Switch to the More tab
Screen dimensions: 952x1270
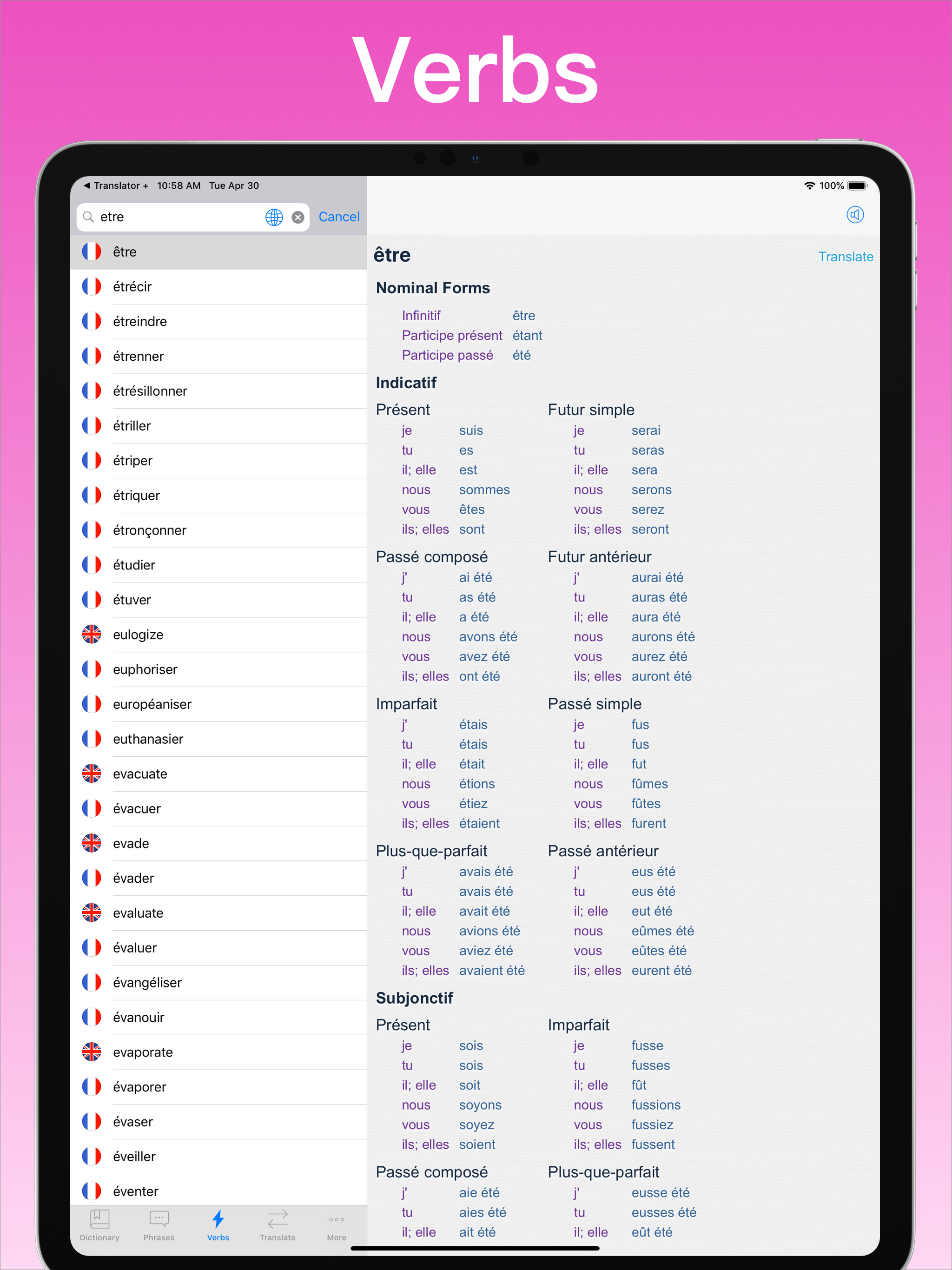tap(336, 1226)
